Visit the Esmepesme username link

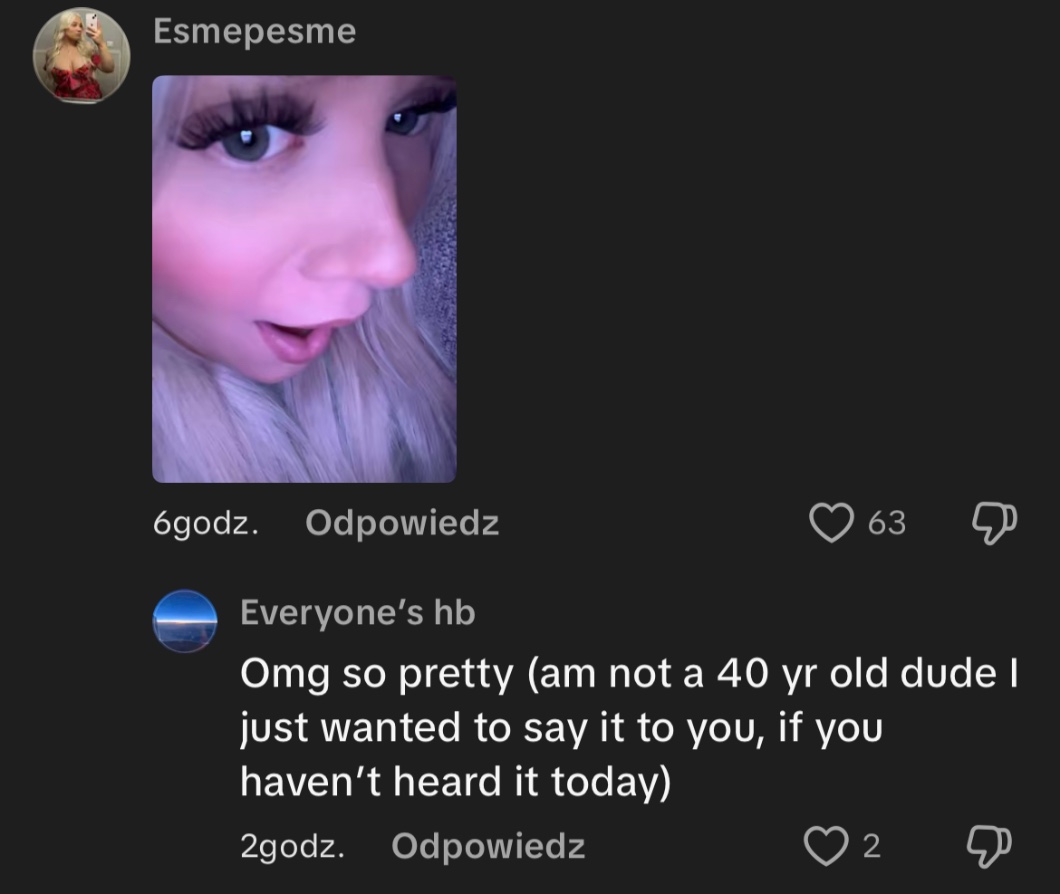(x=255, y=32)
